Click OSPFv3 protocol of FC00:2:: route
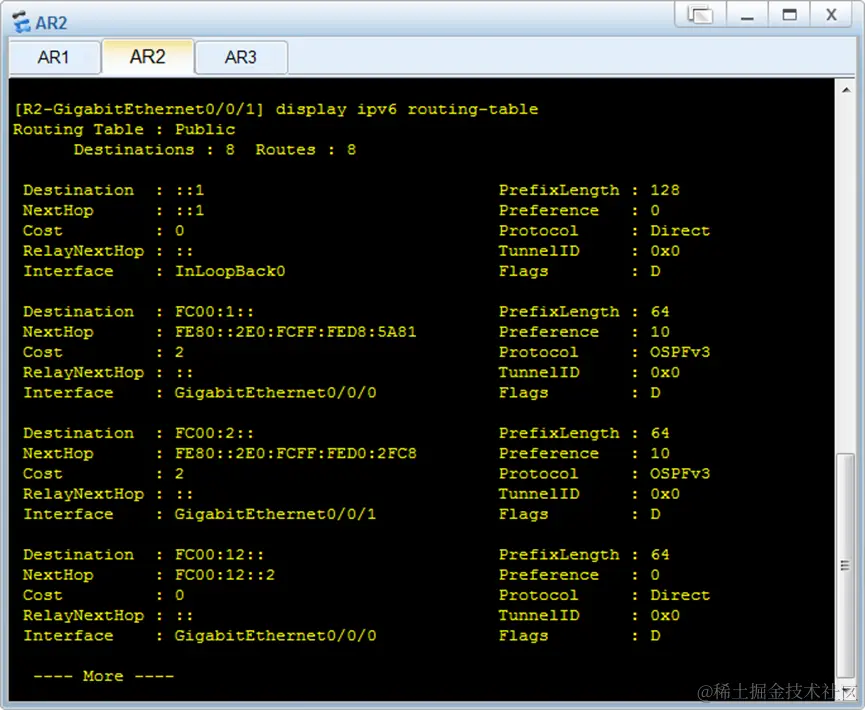865x710 pixels. (x=680, y=473)
